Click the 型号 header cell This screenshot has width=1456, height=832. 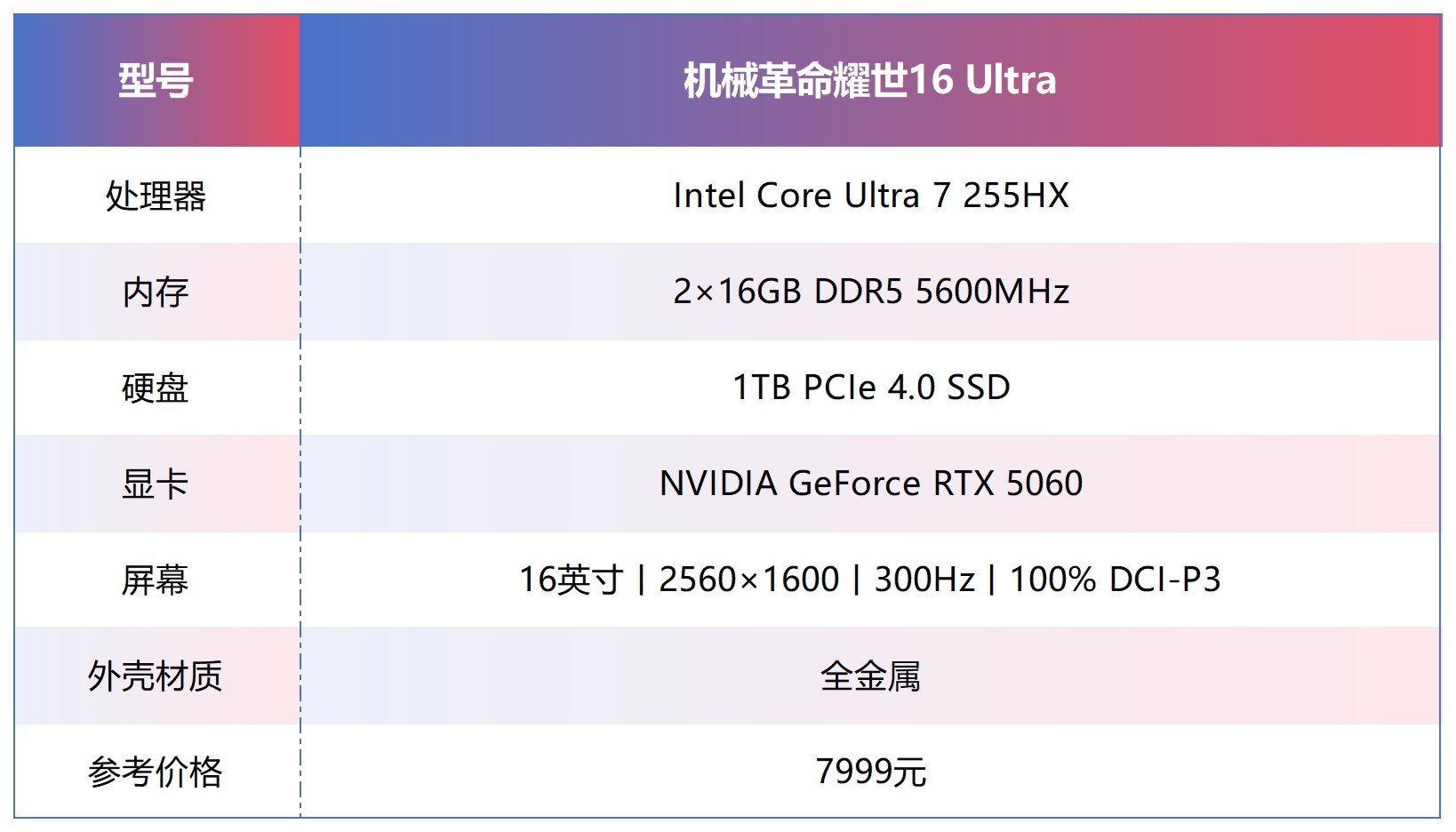156,81
